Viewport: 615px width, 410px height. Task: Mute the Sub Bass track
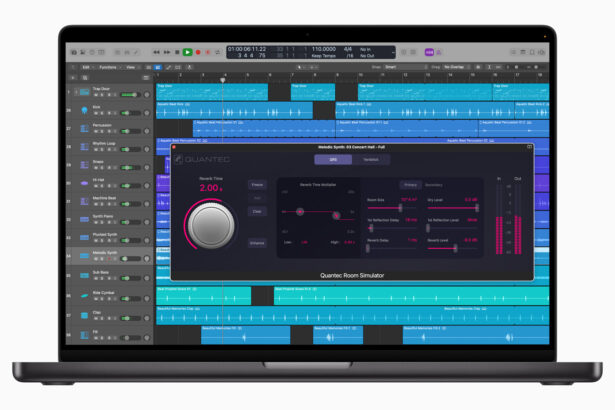click(96, 278)
